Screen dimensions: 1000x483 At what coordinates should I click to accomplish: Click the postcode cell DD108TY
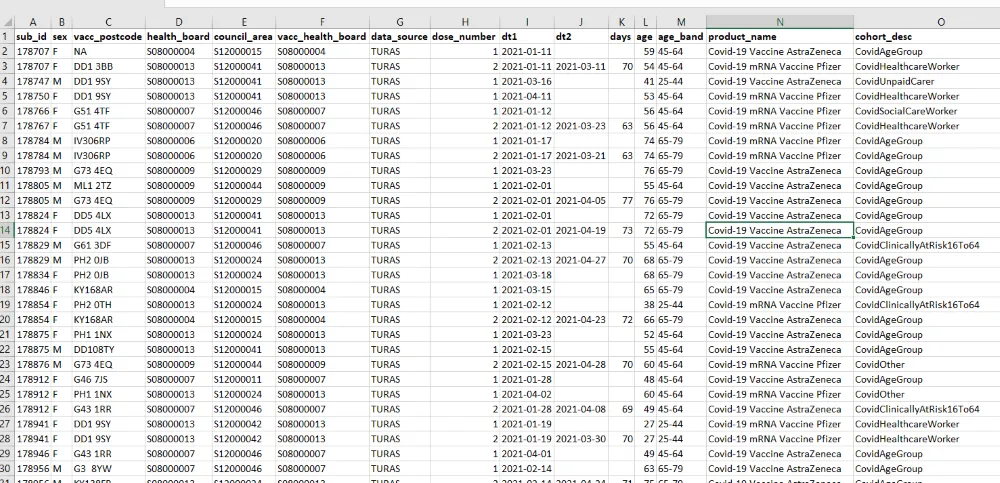point(93,349)
